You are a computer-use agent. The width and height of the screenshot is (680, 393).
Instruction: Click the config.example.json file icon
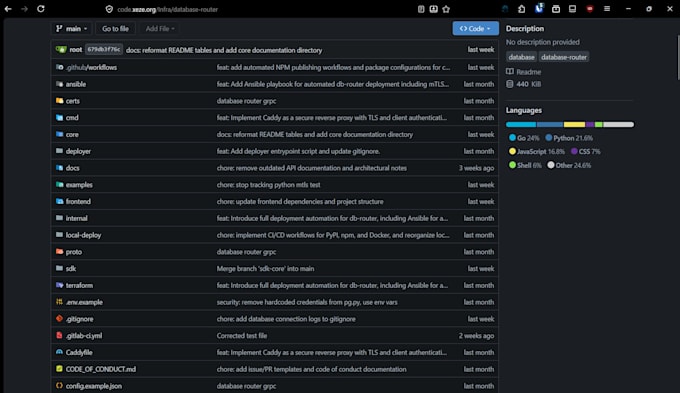click(x=59, y=386)
